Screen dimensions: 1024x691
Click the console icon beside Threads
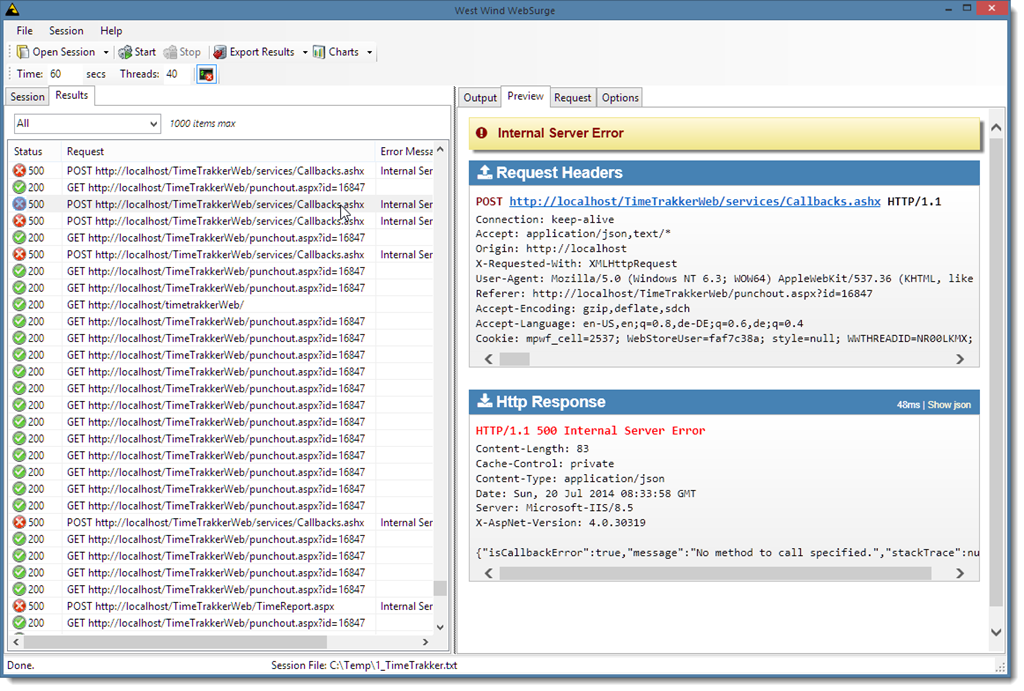[206, 74]
